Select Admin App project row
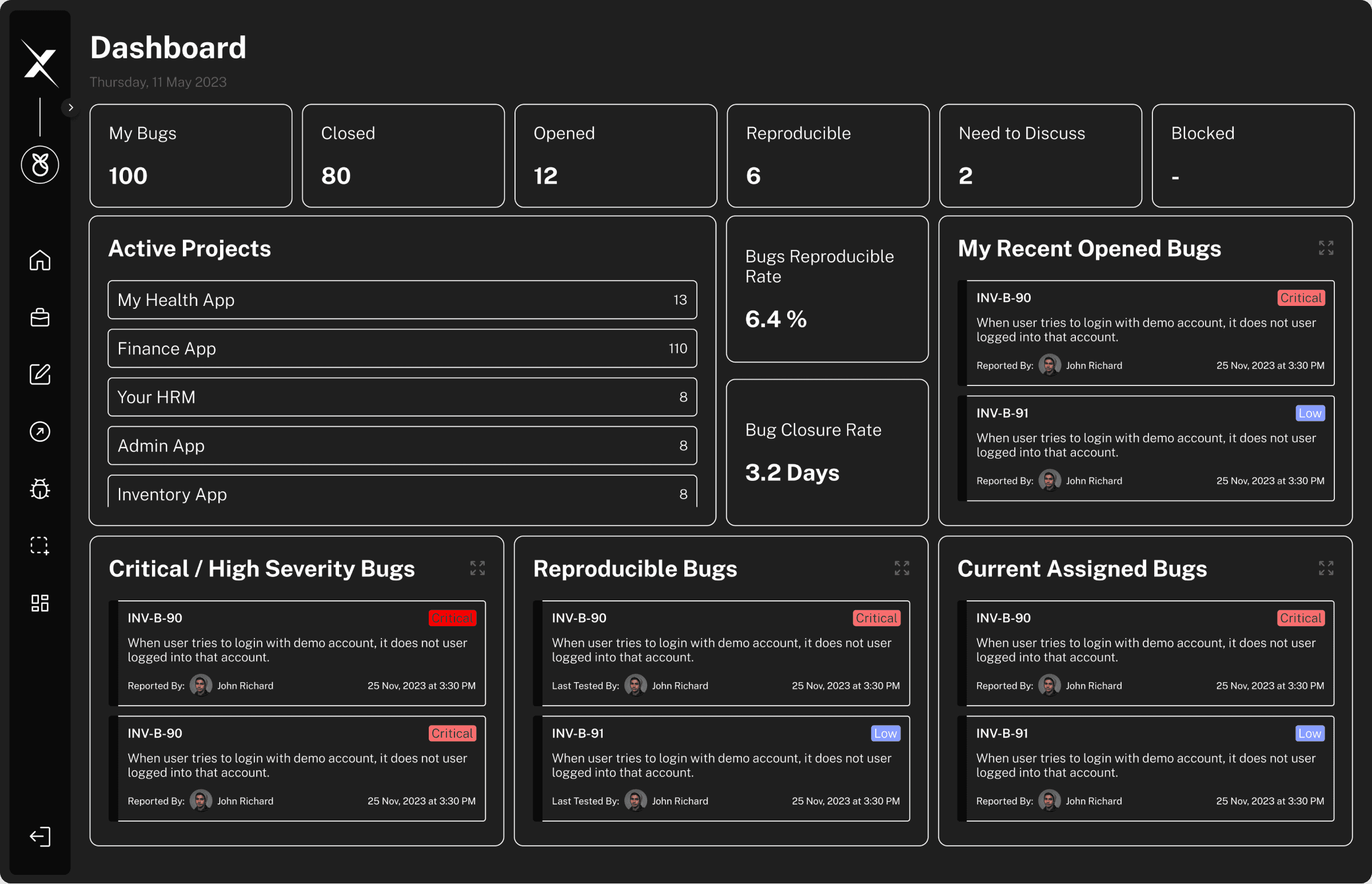 (x=402, y=445)
